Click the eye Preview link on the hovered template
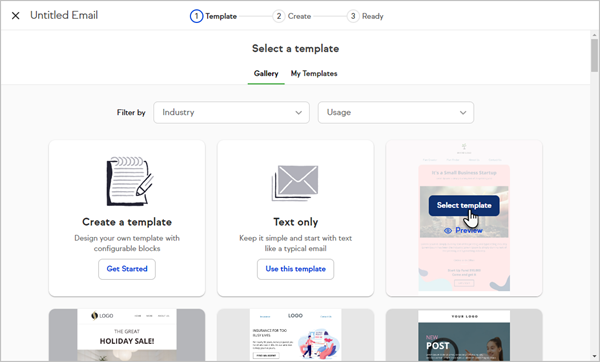The height and width of the screenshot is (362, 600). [x=463, y=230]
